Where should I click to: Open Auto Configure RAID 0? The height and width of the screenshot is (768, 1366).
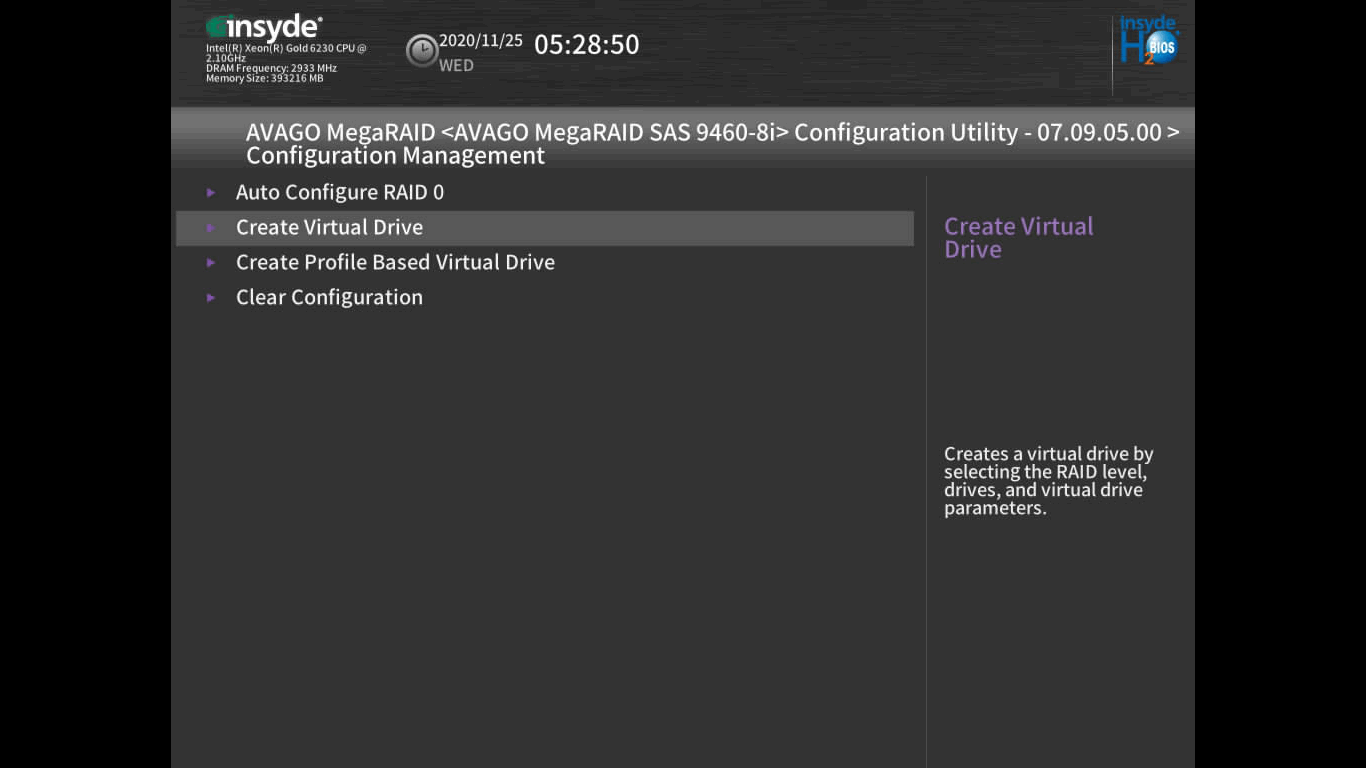point(340,192)
